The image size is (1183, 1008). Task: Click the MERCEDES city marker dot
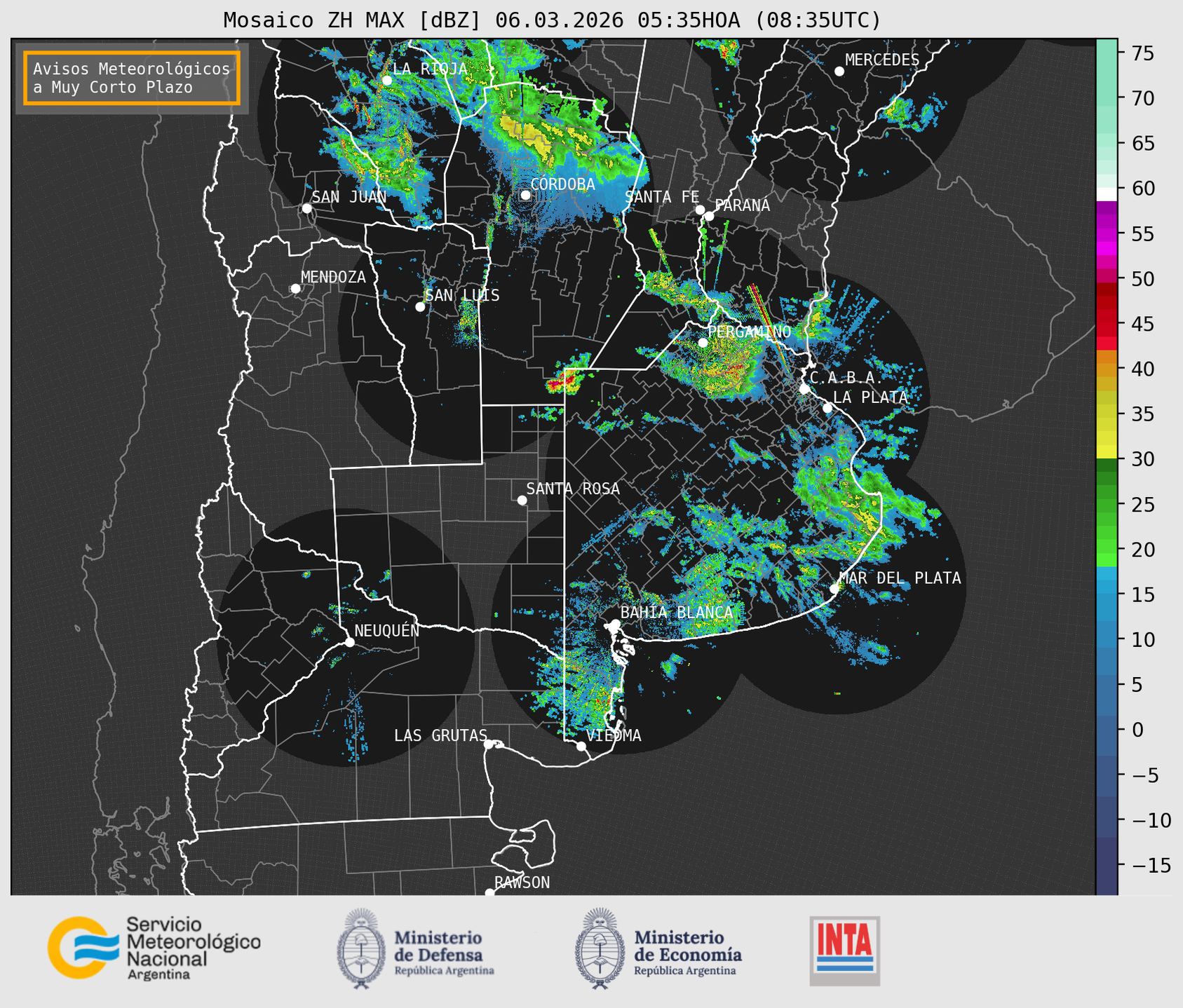coord(839,71)
